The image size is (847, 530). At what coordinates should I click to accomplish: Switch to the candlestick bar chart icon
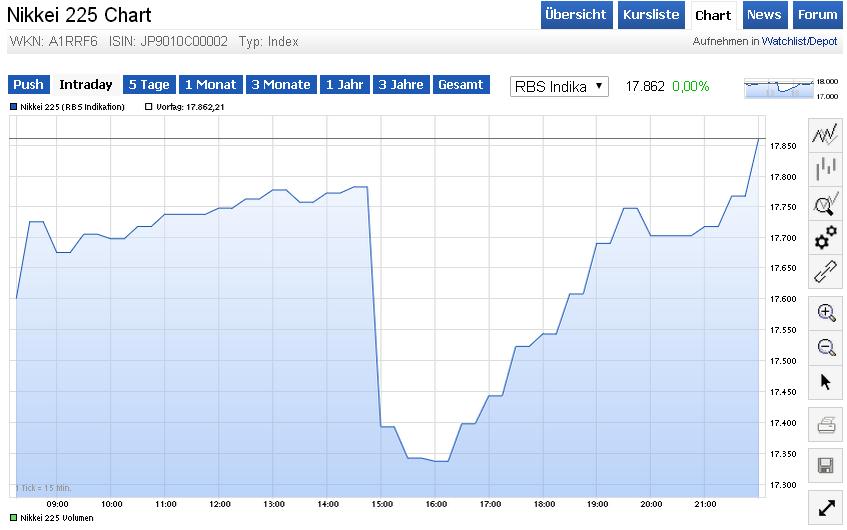[825, 169]
